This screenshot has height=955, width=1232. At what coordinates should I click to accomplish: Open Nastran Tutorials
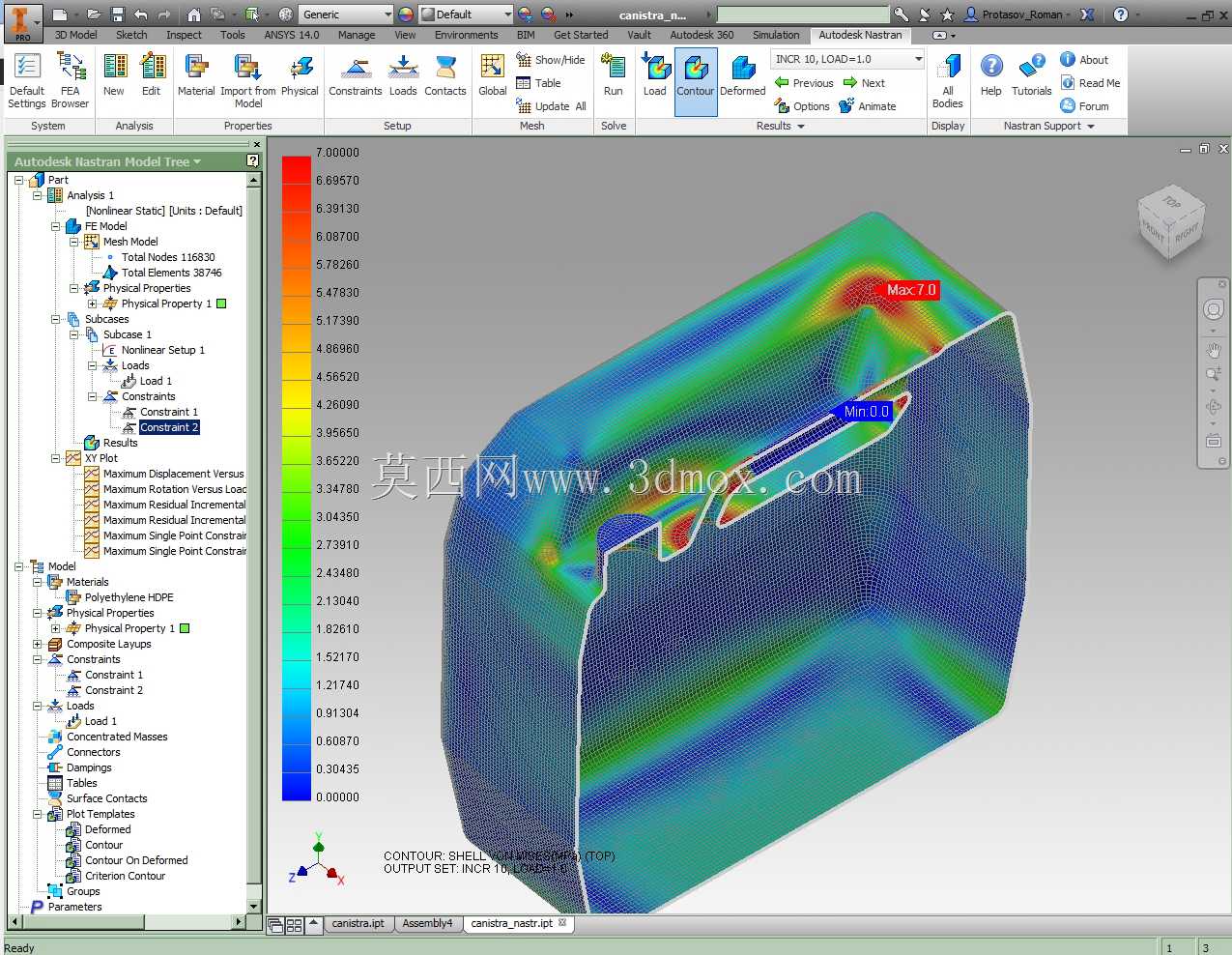tap(1032, 74)
